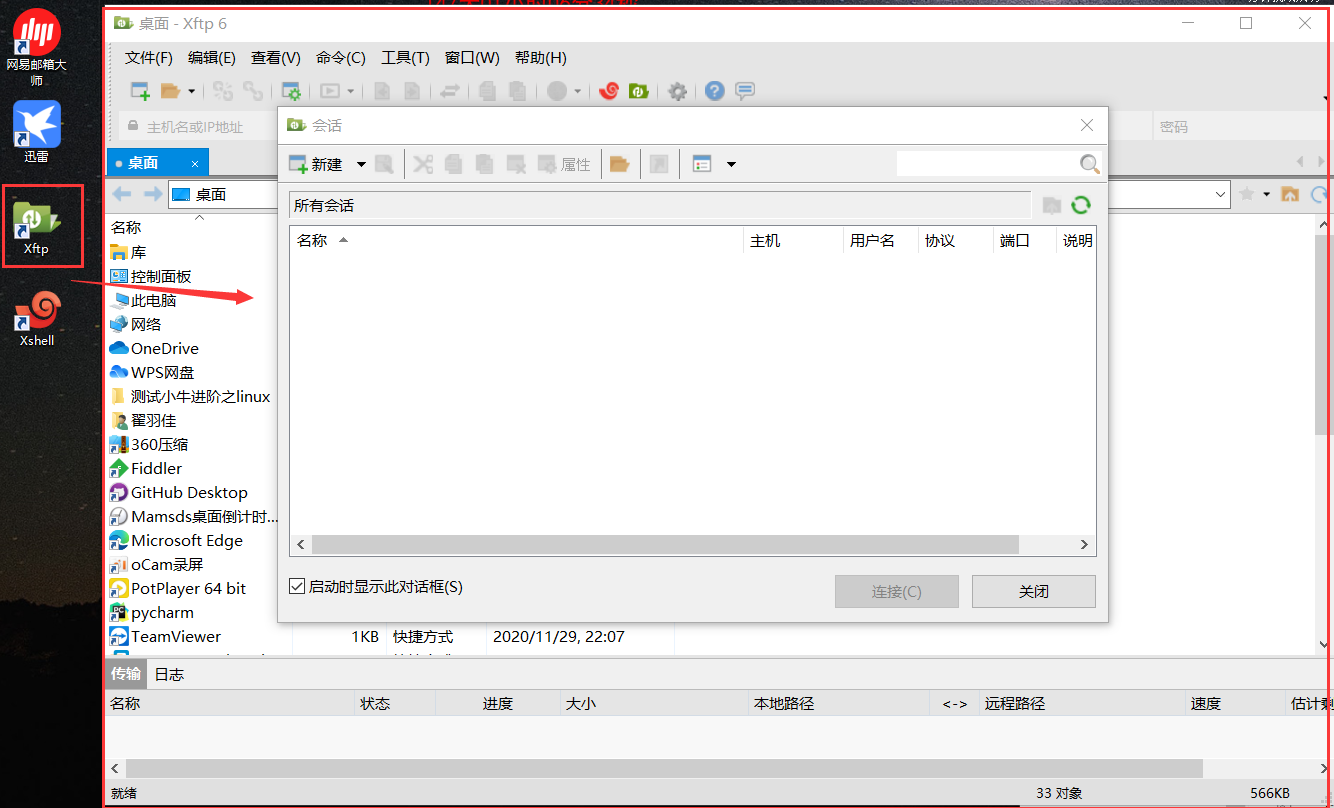Expand the 新建 button dropdown arrow
This screenshot has width=1334, height=808.
361,163
